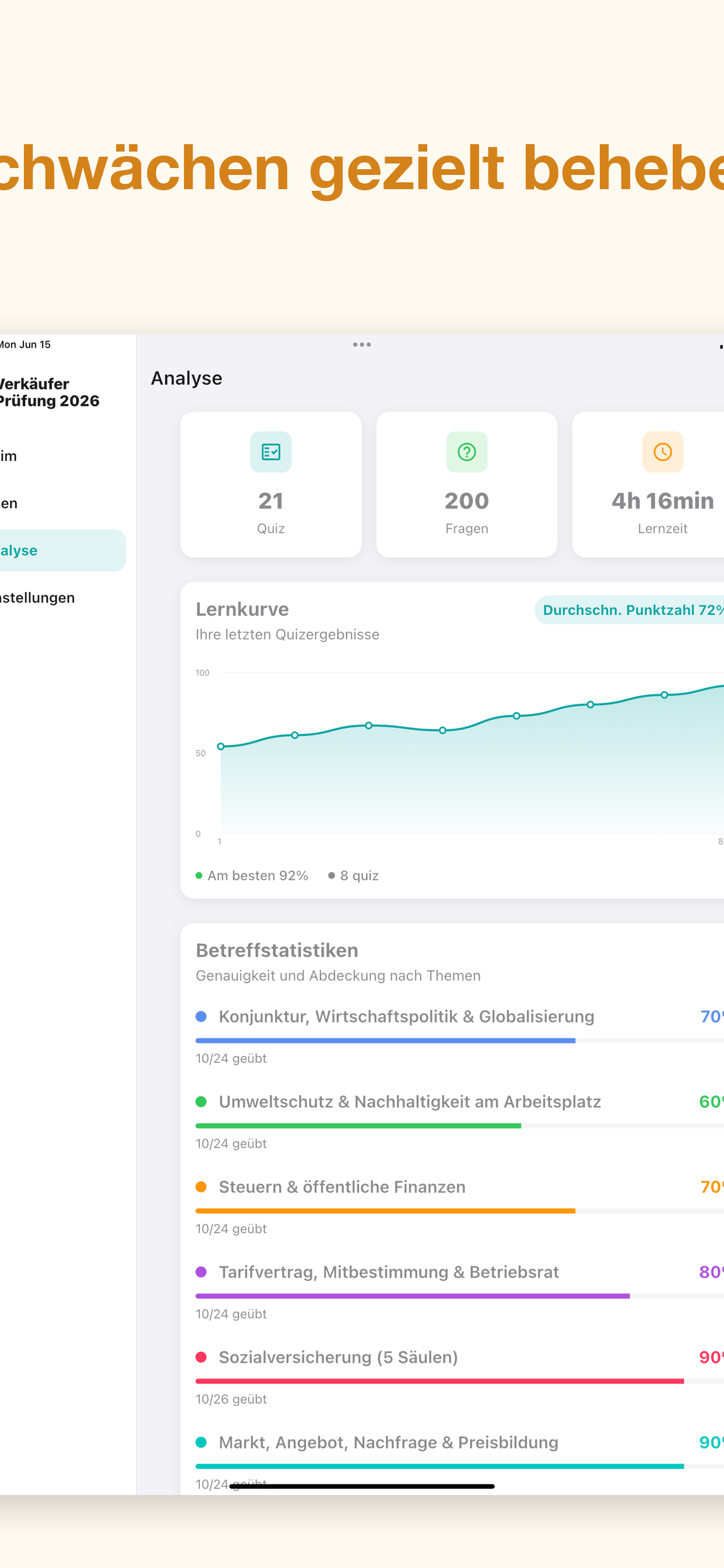Click the blue Konjunktur progress bar

click(x=386, y=1041)
